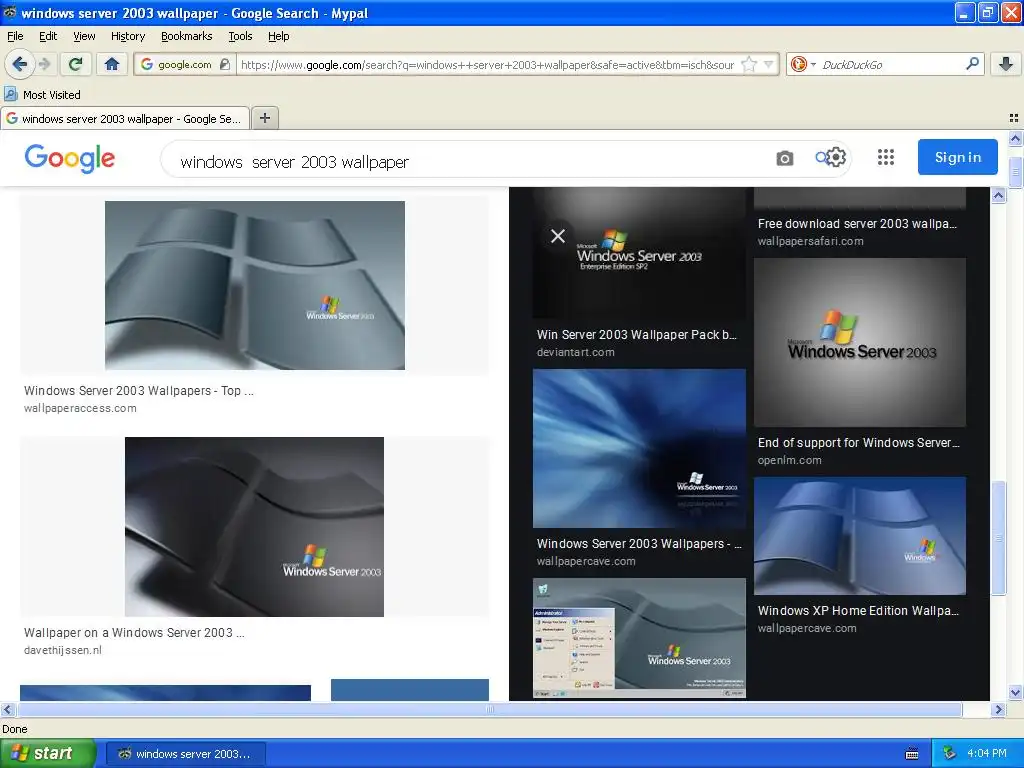
Task: Click the Forward navigation arrow
Action: tap(44, 64)
